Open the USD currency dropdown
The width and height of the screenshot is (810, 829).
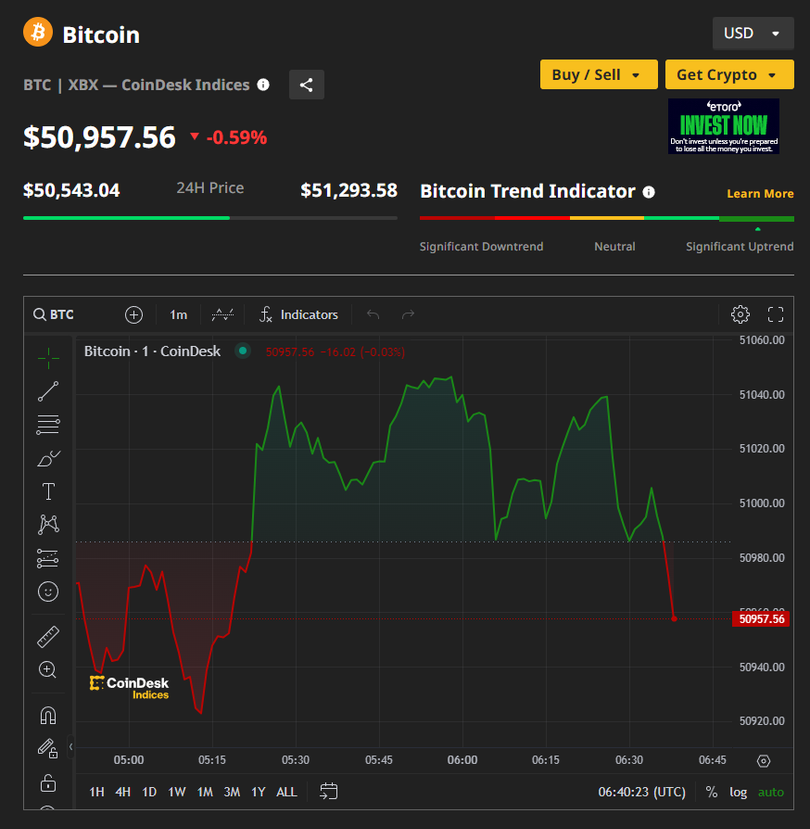click(x=751, y=33)
